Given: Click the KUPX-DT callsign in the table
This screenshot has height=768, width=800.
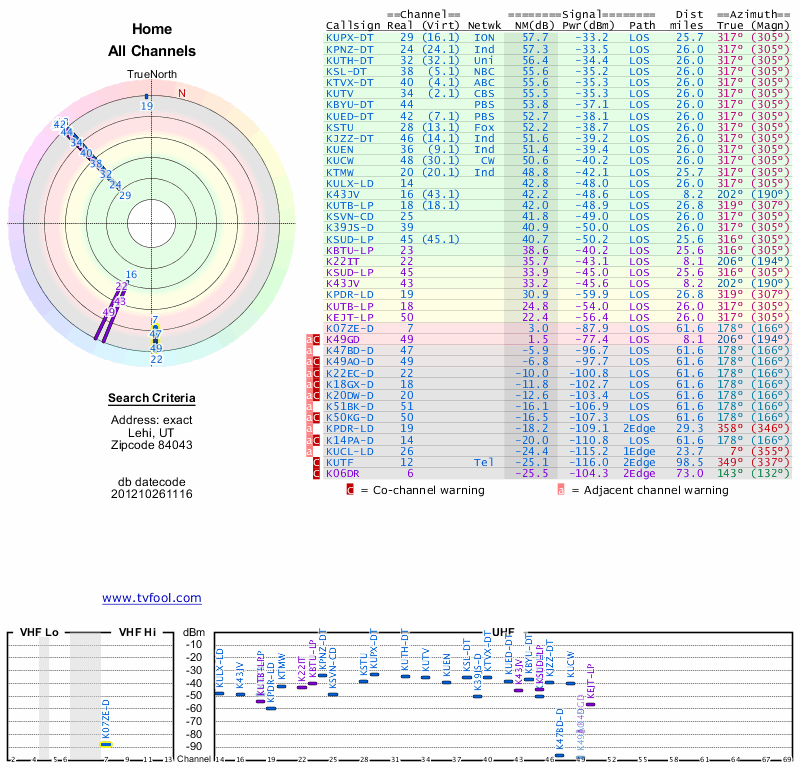Looking at the screenshot, I should pos(350,37).
